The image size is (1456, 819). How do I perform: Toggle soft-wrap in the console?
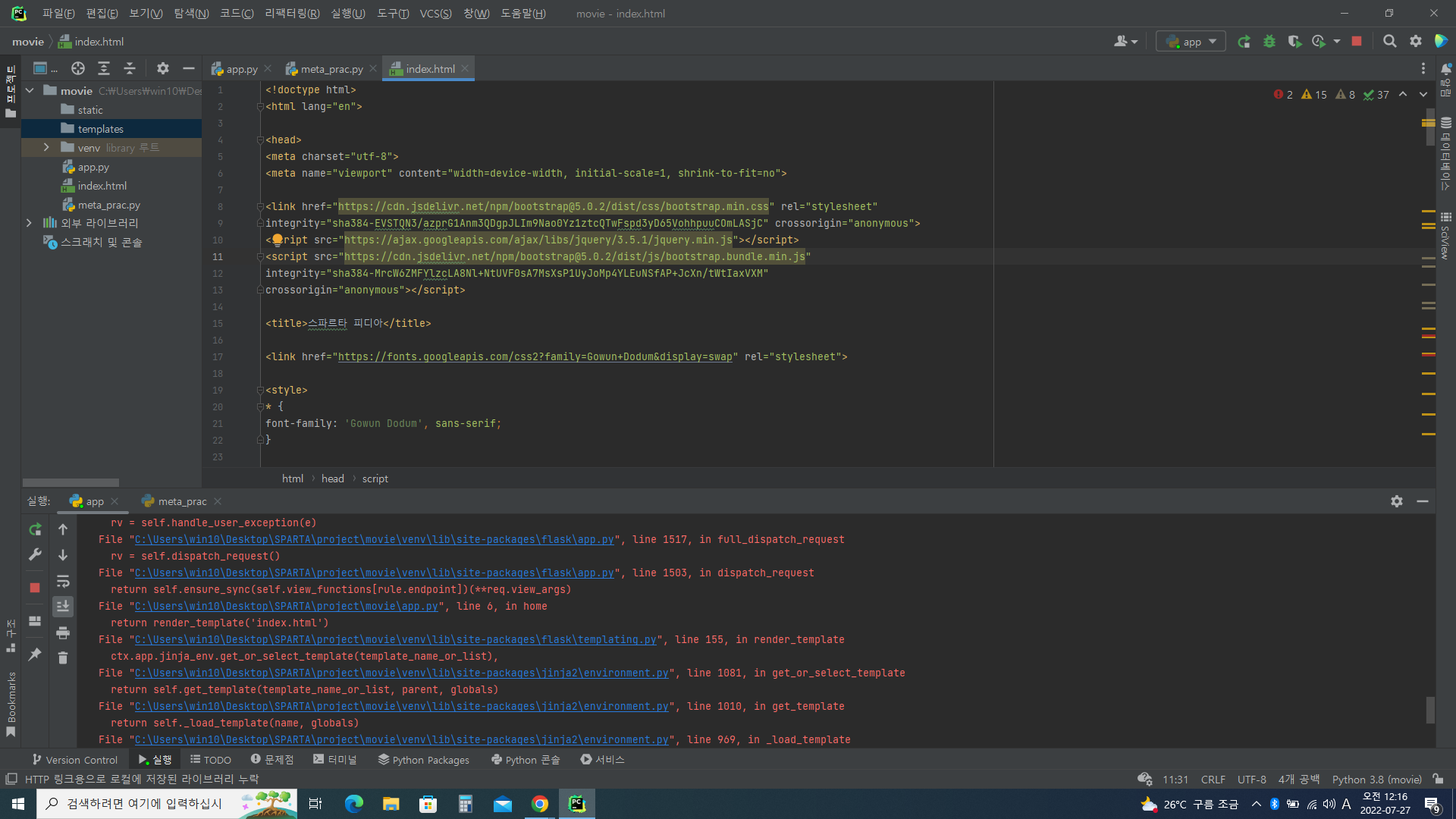tap(63, 581)
